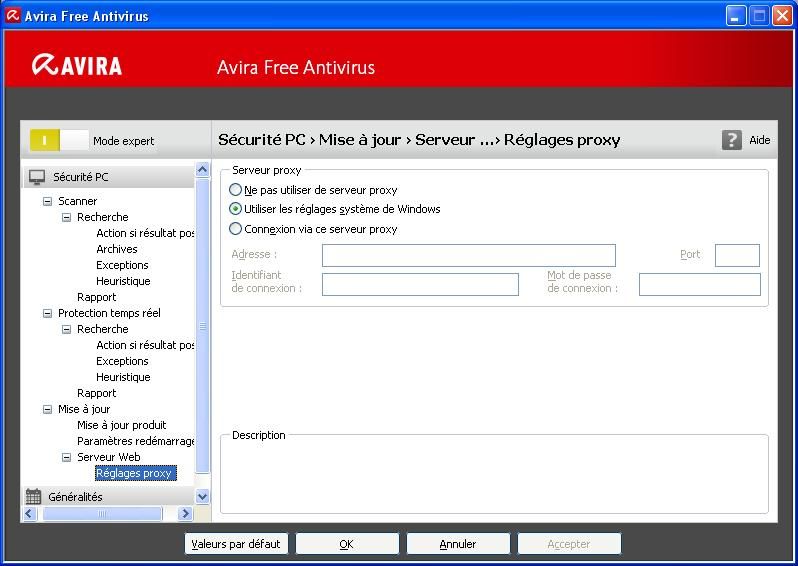Select "Ne pas utiliser de serveur proxy"

235,190
